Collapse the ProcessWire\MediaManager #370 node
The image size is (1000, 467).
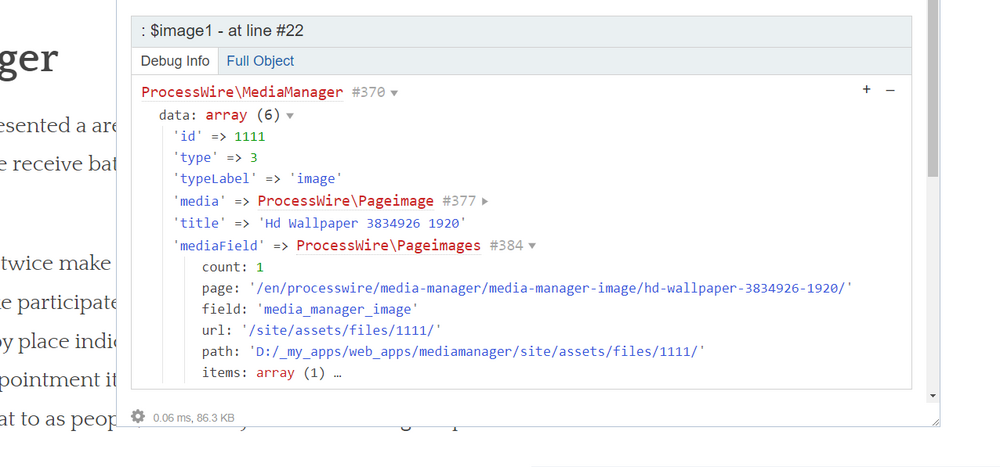[x=394, y=93]
